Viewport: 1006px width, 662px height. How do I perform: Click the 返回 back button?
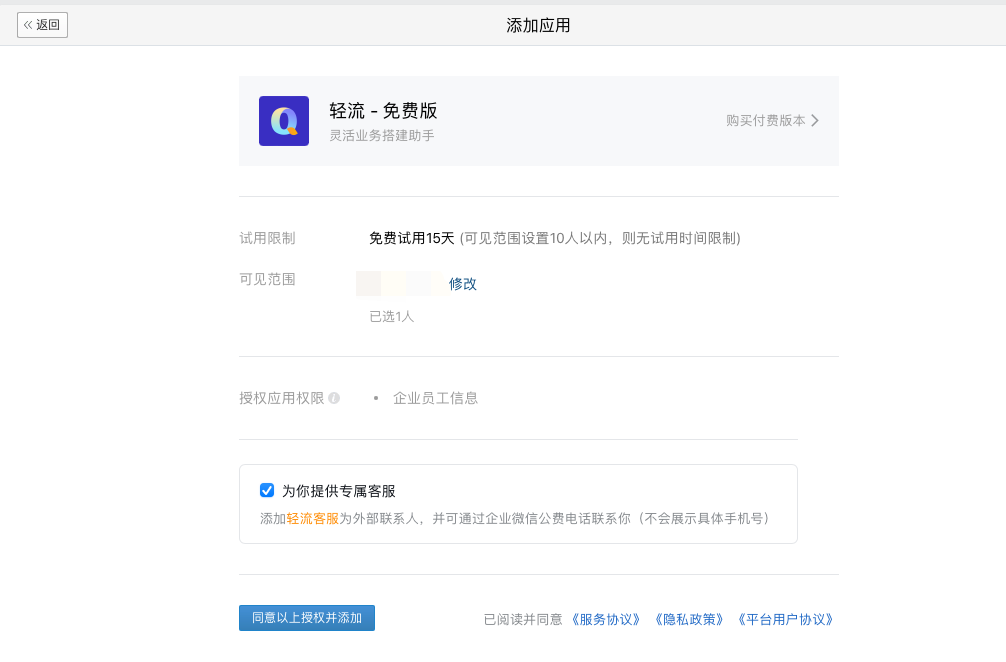42,25
